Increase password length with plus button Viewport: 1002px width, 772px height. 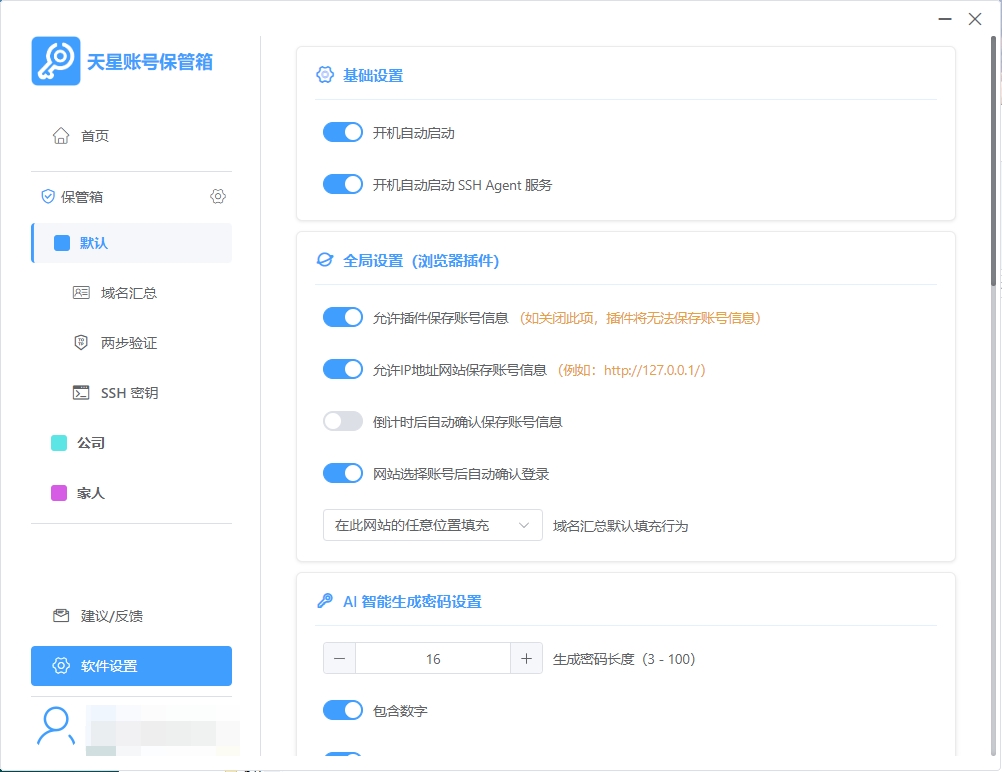pos(526,658)
